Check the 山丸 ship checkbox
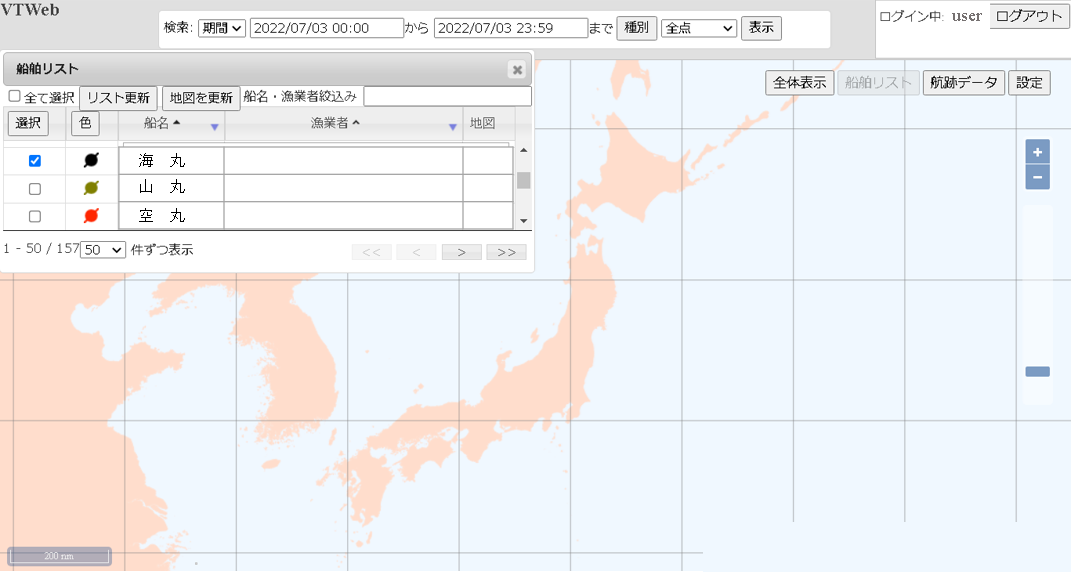The width and height of the screenshot is (1074, 572). 35,189
